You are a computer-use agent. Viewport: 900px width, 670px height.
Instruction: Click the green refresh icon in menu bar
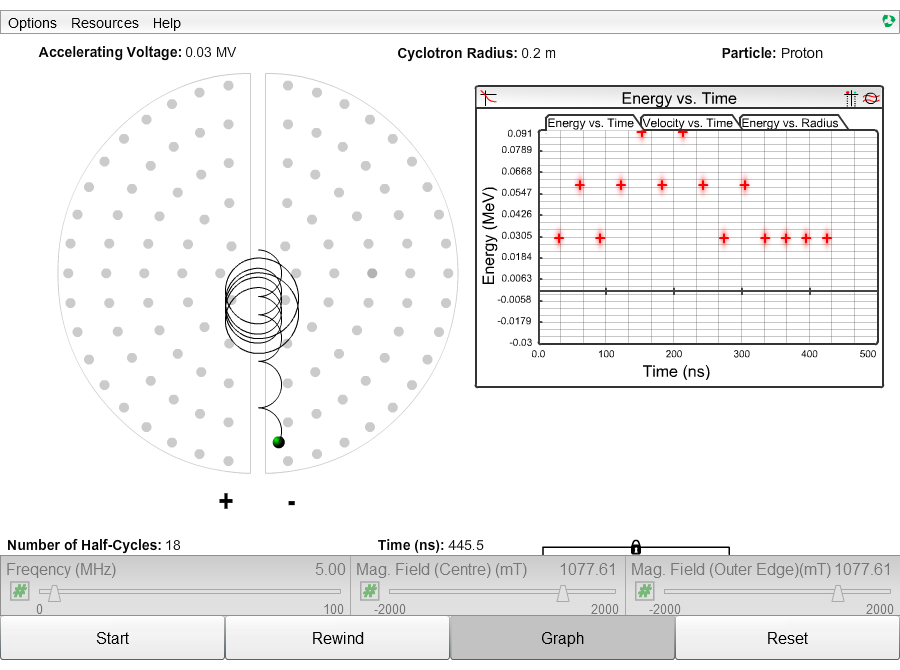coord(888,21)
